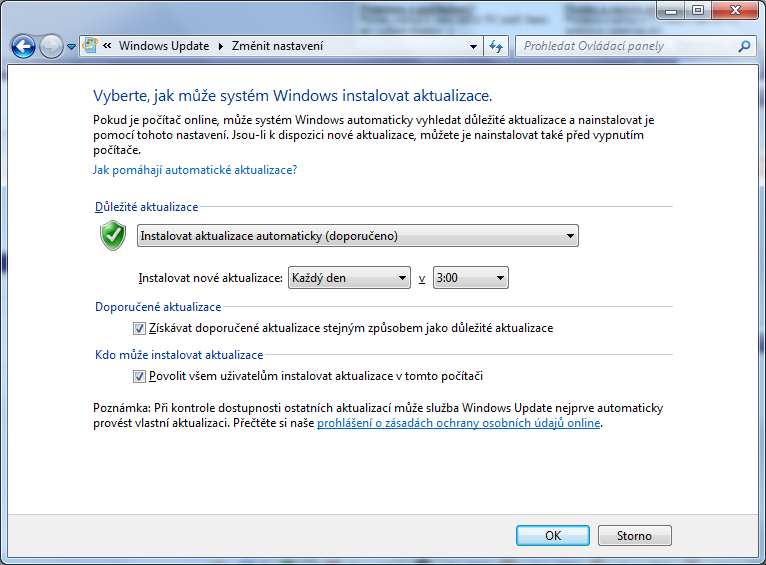Minimize the window

point(671,10)
